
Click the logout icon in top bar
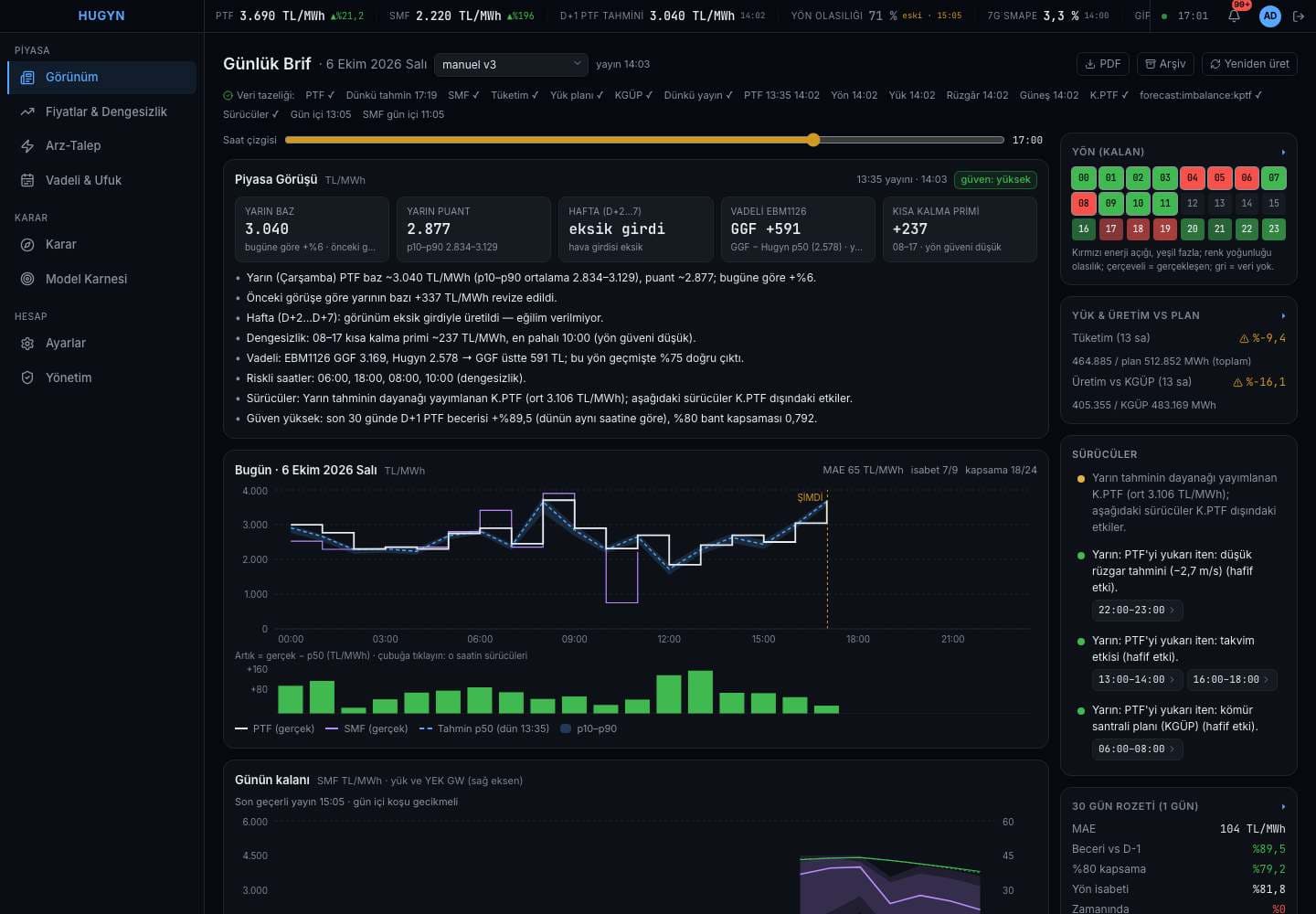coord(1299,16)
